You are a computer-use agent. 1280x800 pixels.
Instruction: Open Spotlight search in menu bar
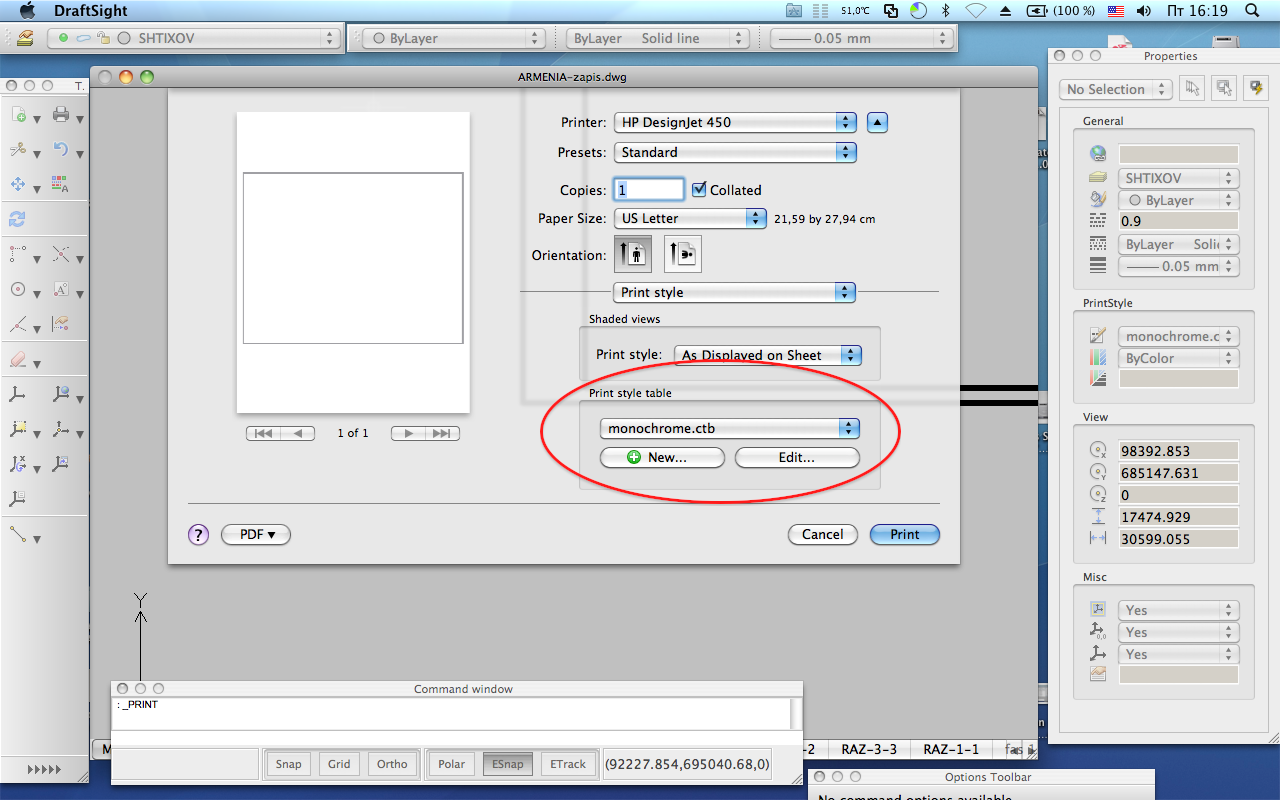(1252, 10)
